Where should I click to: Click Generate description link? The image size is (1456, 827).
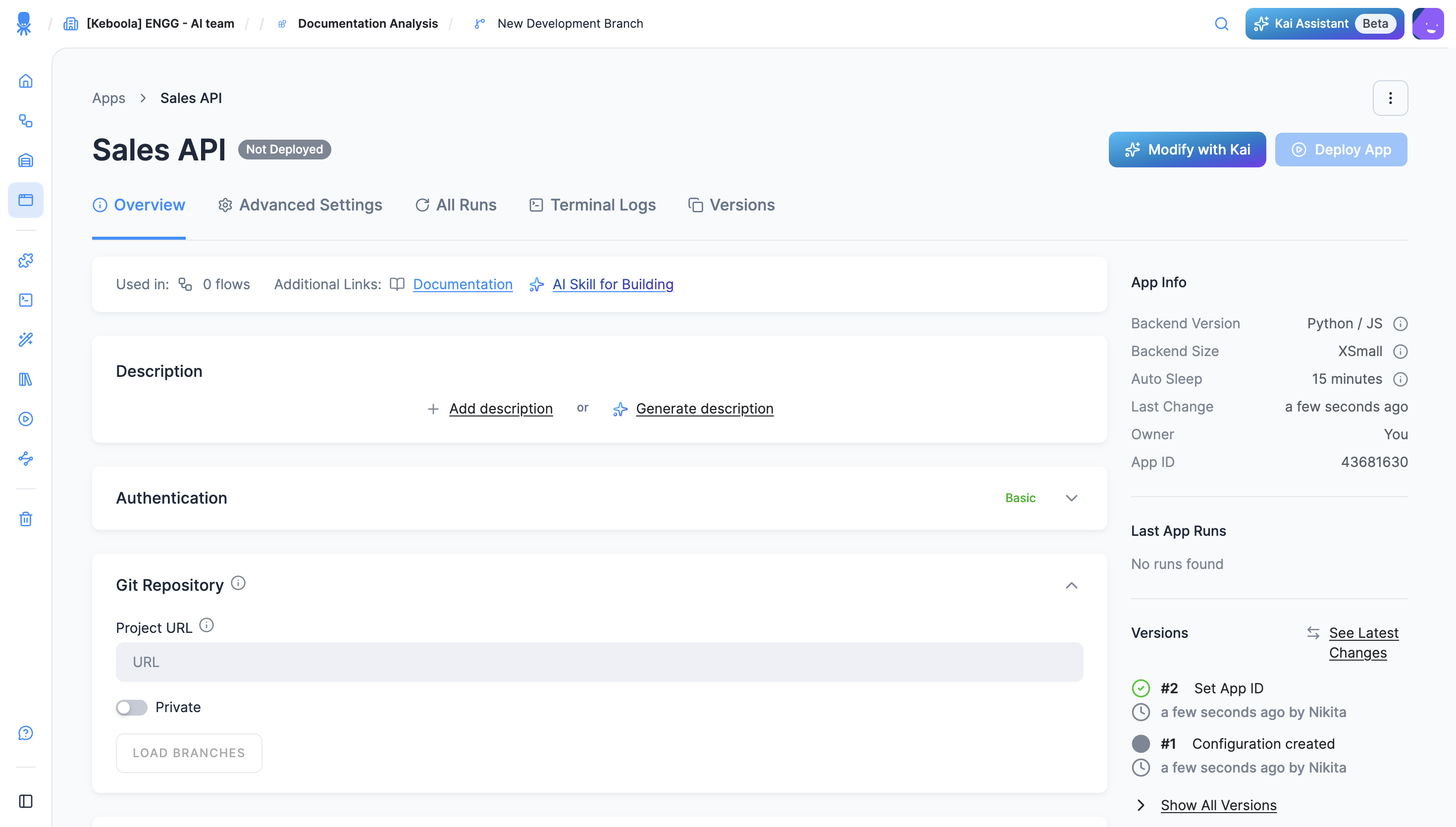[x=704, y=409]
